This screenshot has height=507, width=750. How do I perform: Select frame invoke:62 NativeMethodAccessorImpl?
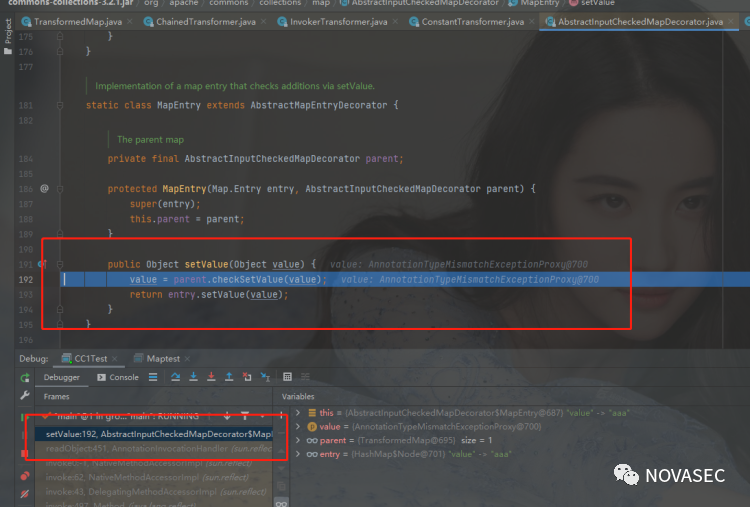(x=154, y=477)
